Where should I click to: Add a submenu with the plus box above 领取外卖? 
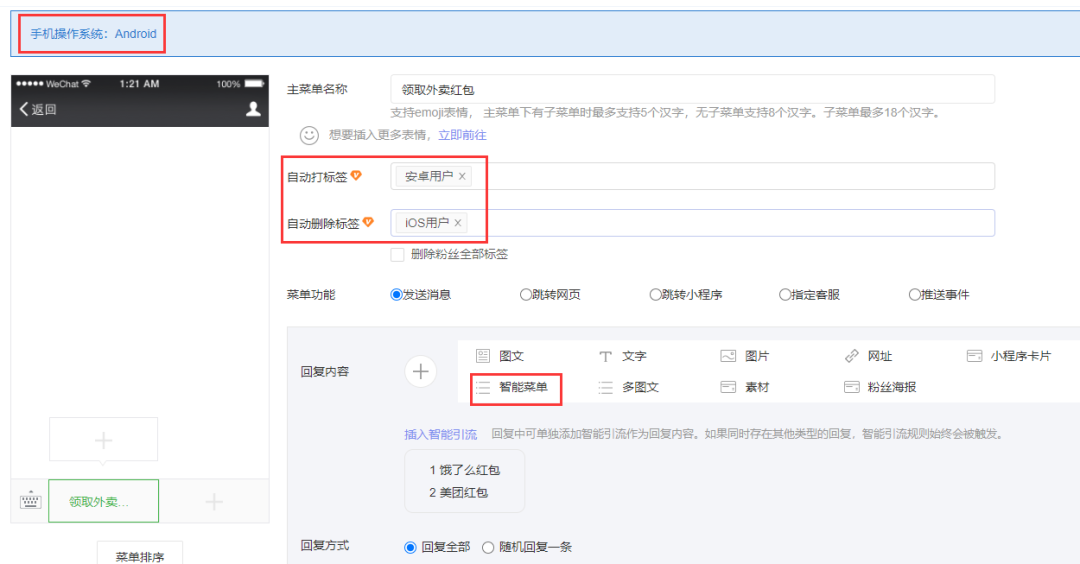(x=103, y=439)
